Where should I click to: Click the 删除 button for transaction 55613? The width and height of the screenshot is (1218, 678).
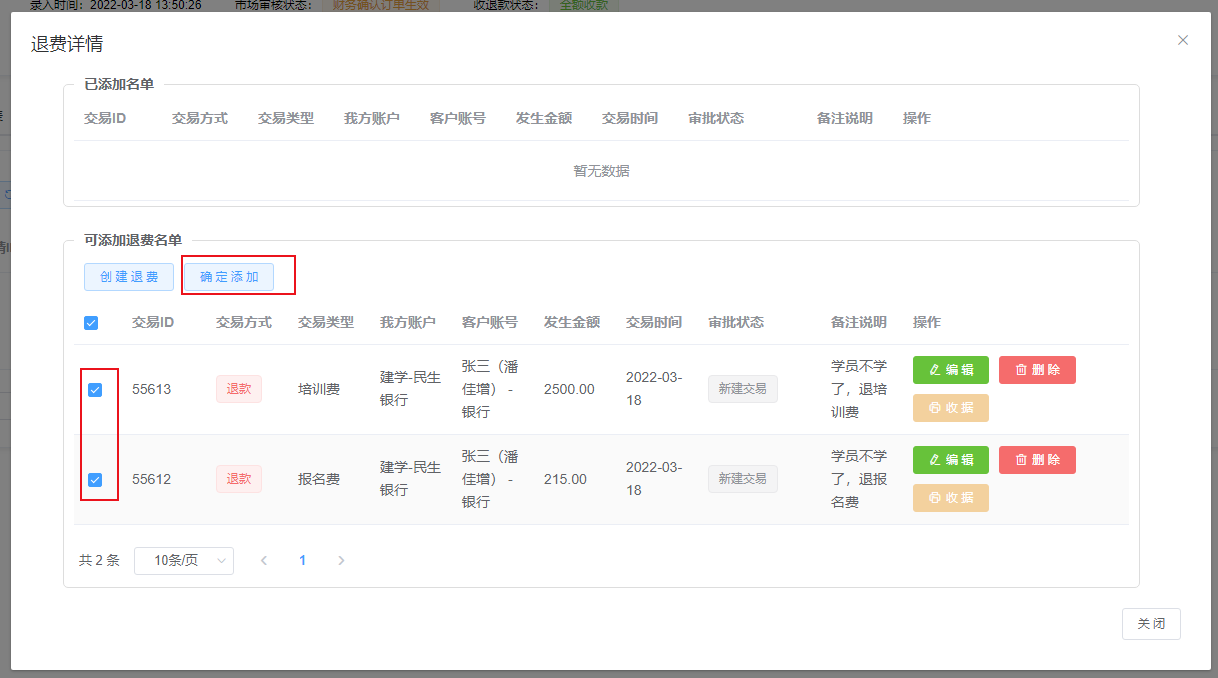(x=1037, y=370)
